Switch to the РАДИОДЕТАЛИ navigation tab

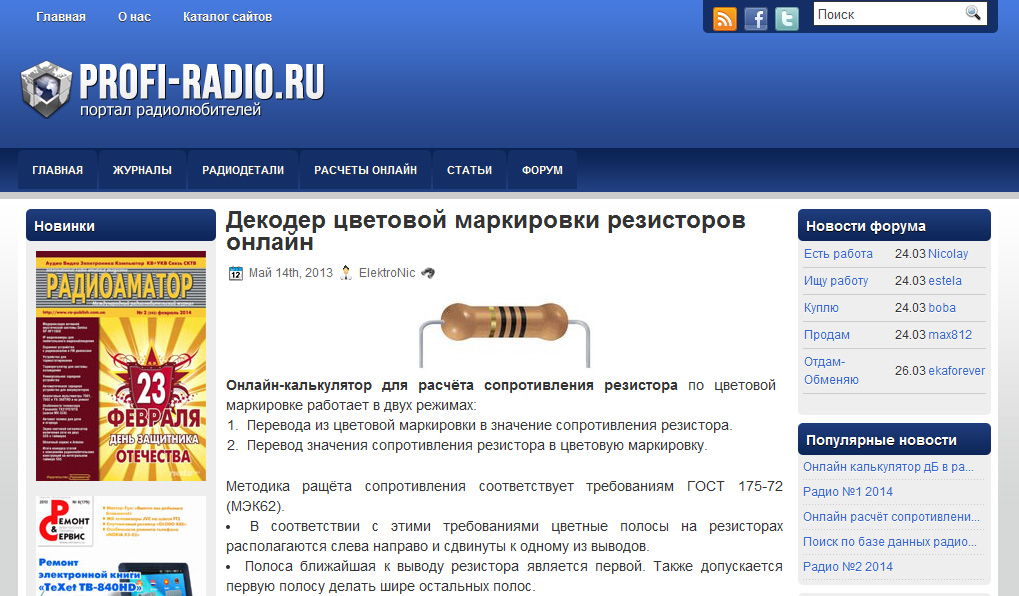pyautogui.click(x=242, y=169)
